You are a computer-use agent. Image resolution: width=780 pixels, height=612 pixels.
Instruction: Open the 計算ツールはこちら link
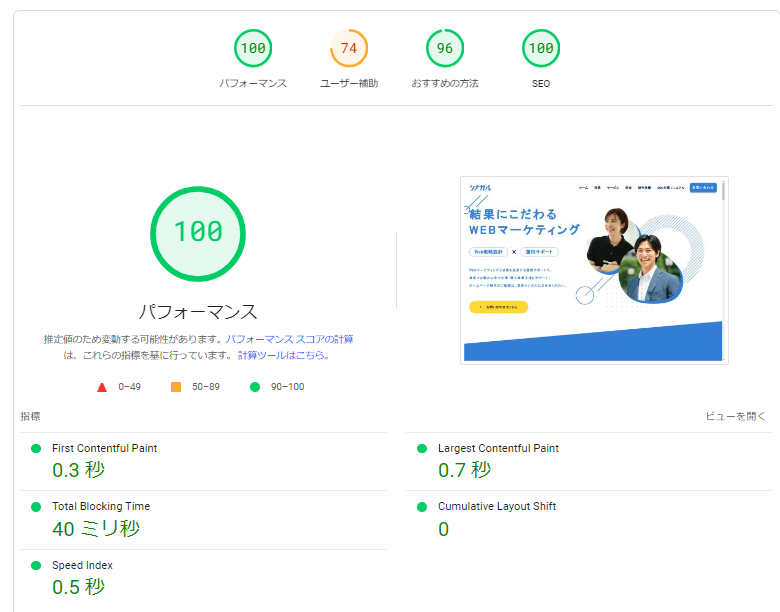click(x=281, y=355)
